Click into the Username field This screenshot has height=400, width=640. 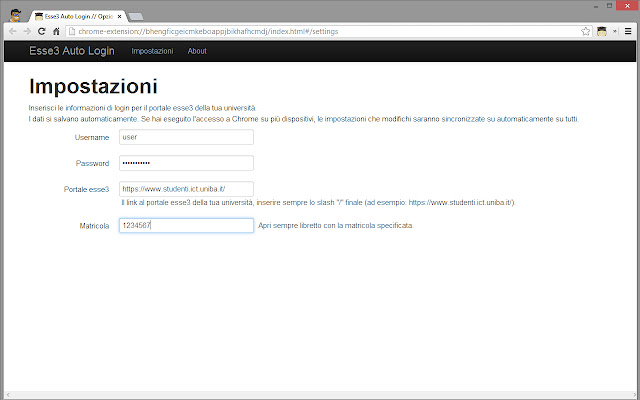[186, 137]
